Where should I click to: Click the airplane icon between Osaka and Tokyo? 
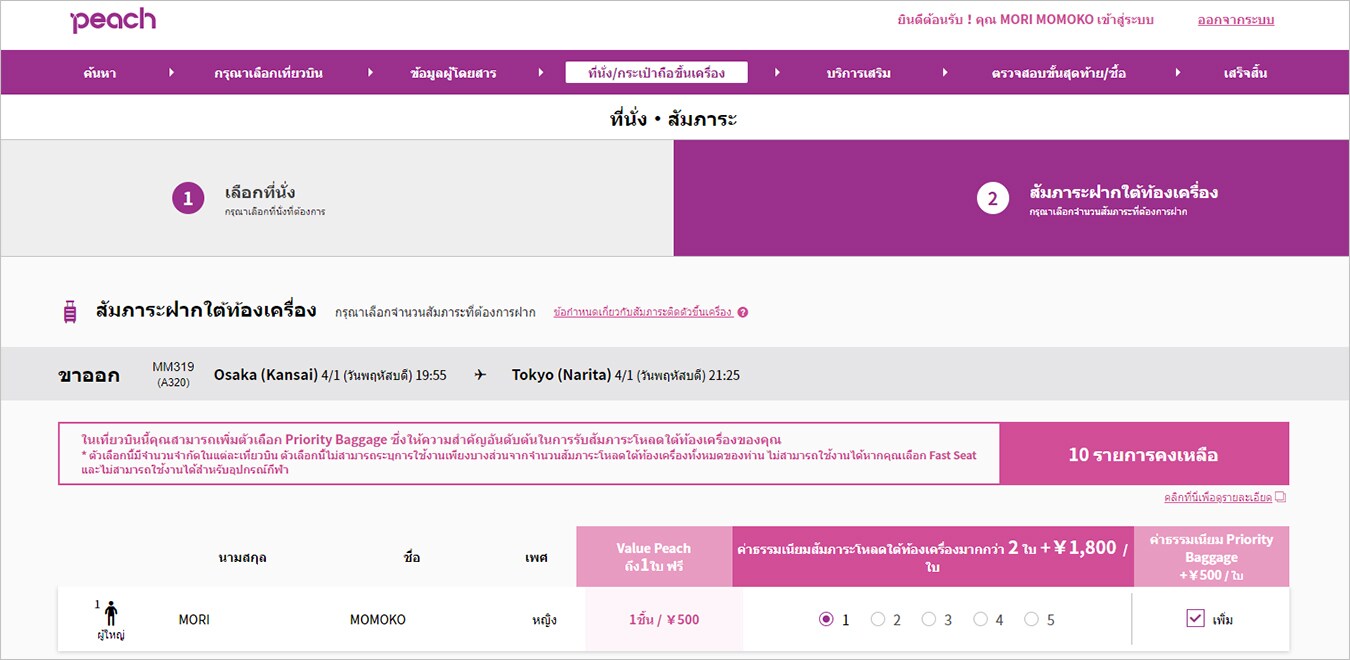click(x=480, y=375)
